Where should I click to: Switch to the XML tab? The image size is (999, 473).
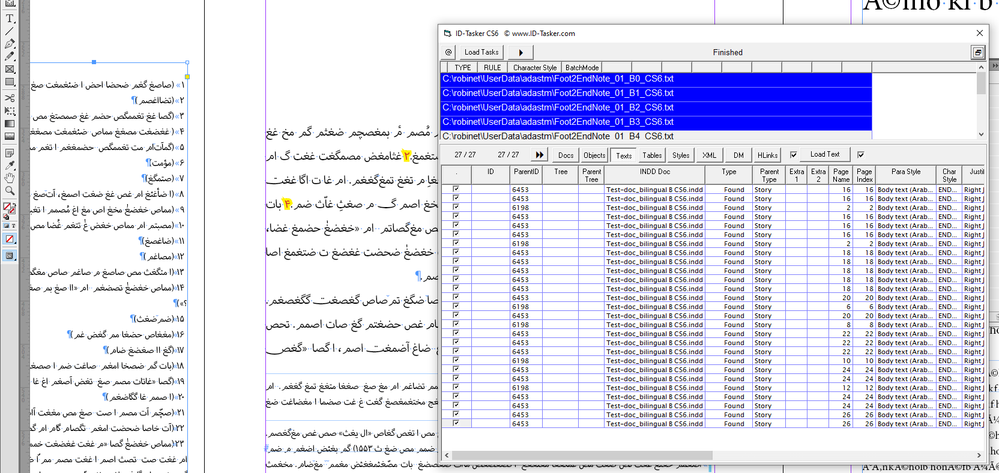pyautogui.click(x=710, y=155)
